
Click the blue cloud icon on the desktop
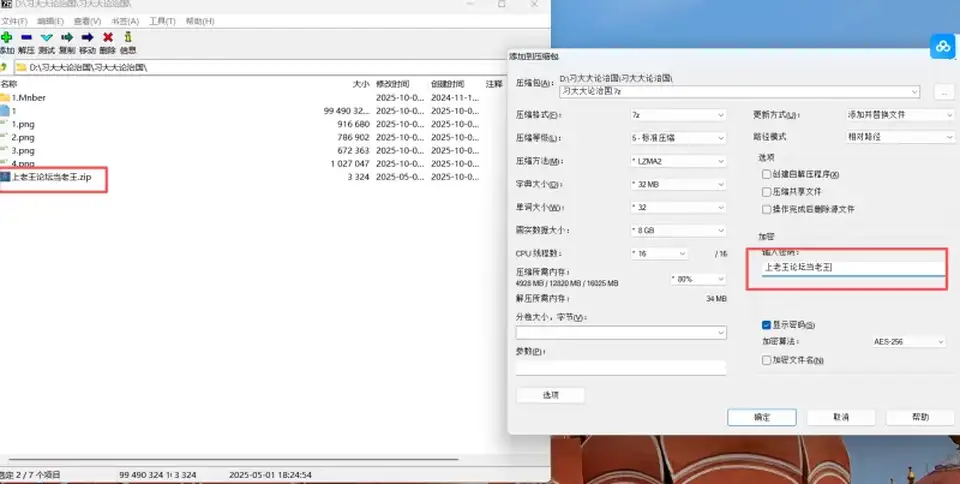[943, 47]
